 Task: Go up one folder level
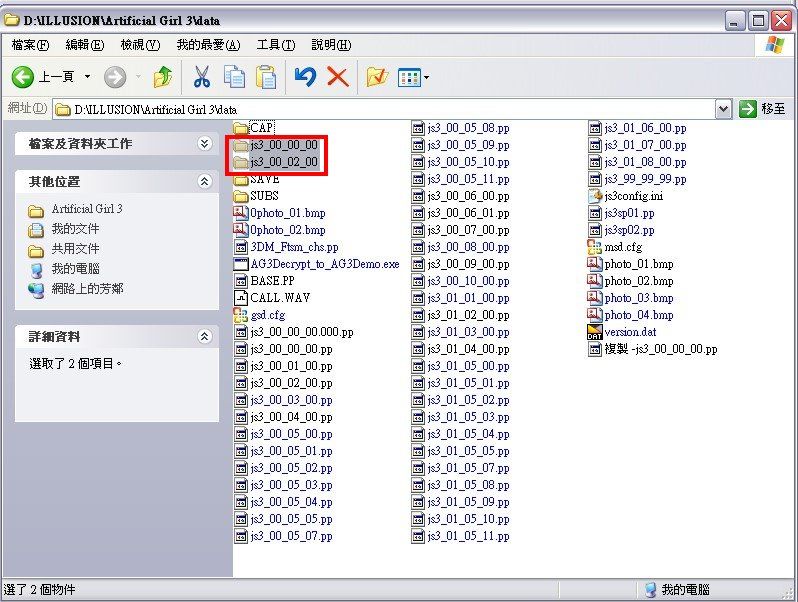(x=163, y=77)
